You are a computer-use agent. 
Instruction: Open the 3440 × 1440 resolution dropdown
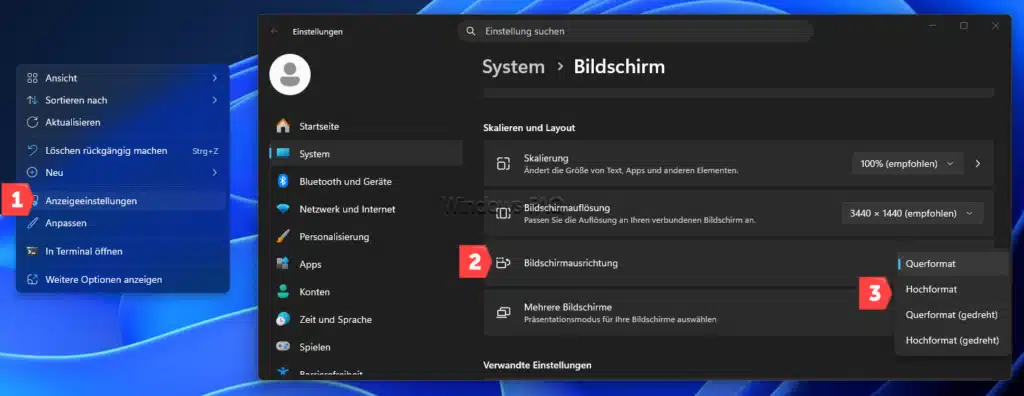912,214
